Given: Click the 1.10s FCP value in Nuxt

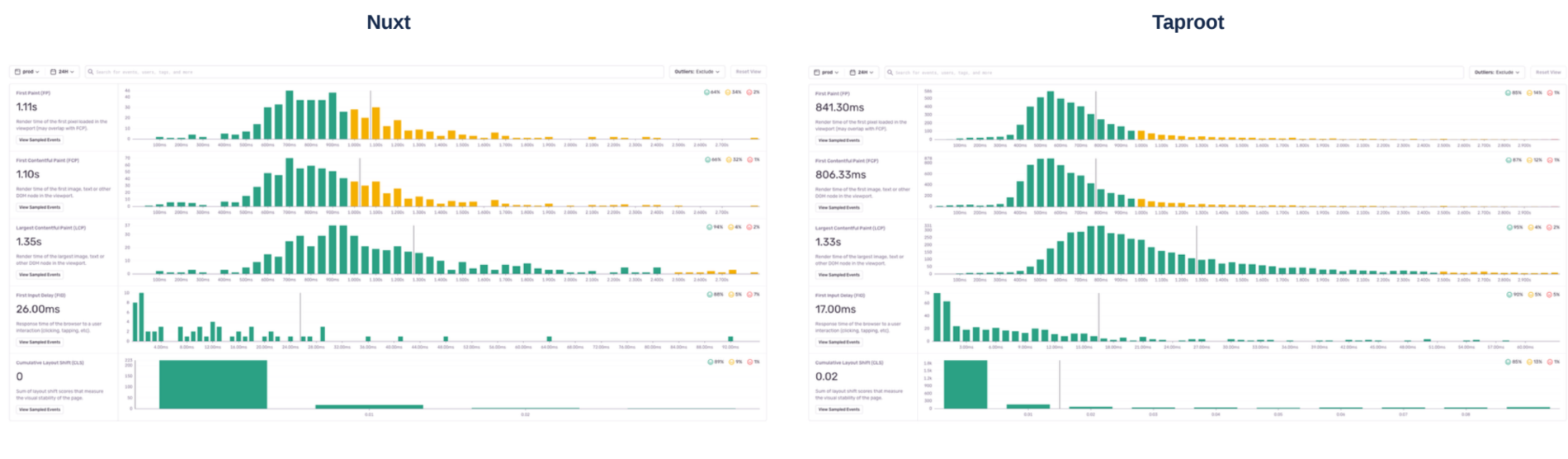Looking at the screenshot, I should tap(28, 174).
